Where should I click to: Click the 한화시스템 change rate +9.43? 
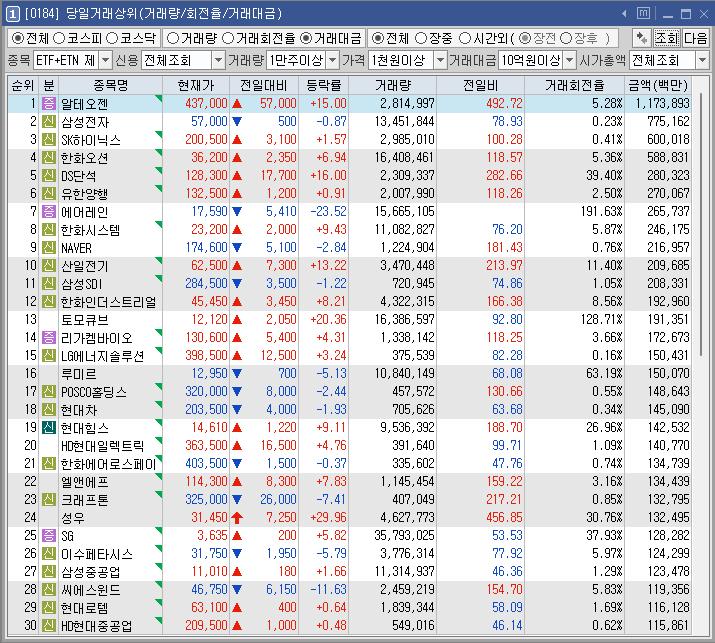point(331,229)
